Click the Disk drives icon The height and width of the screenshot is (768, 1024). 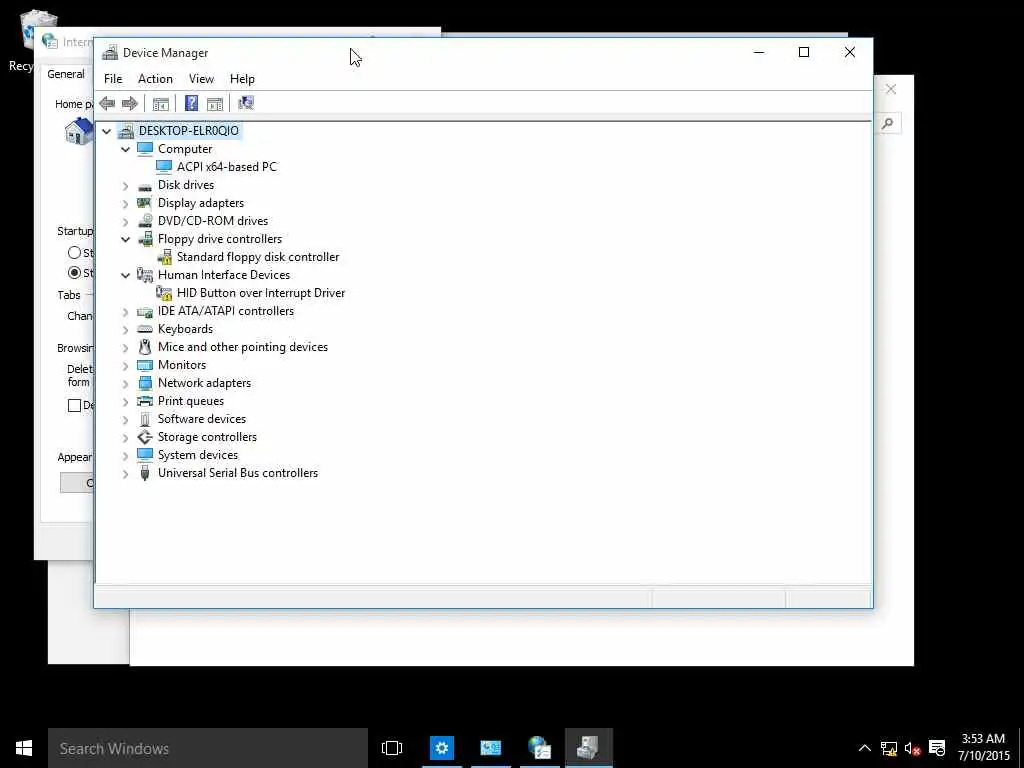click(145, 187)
